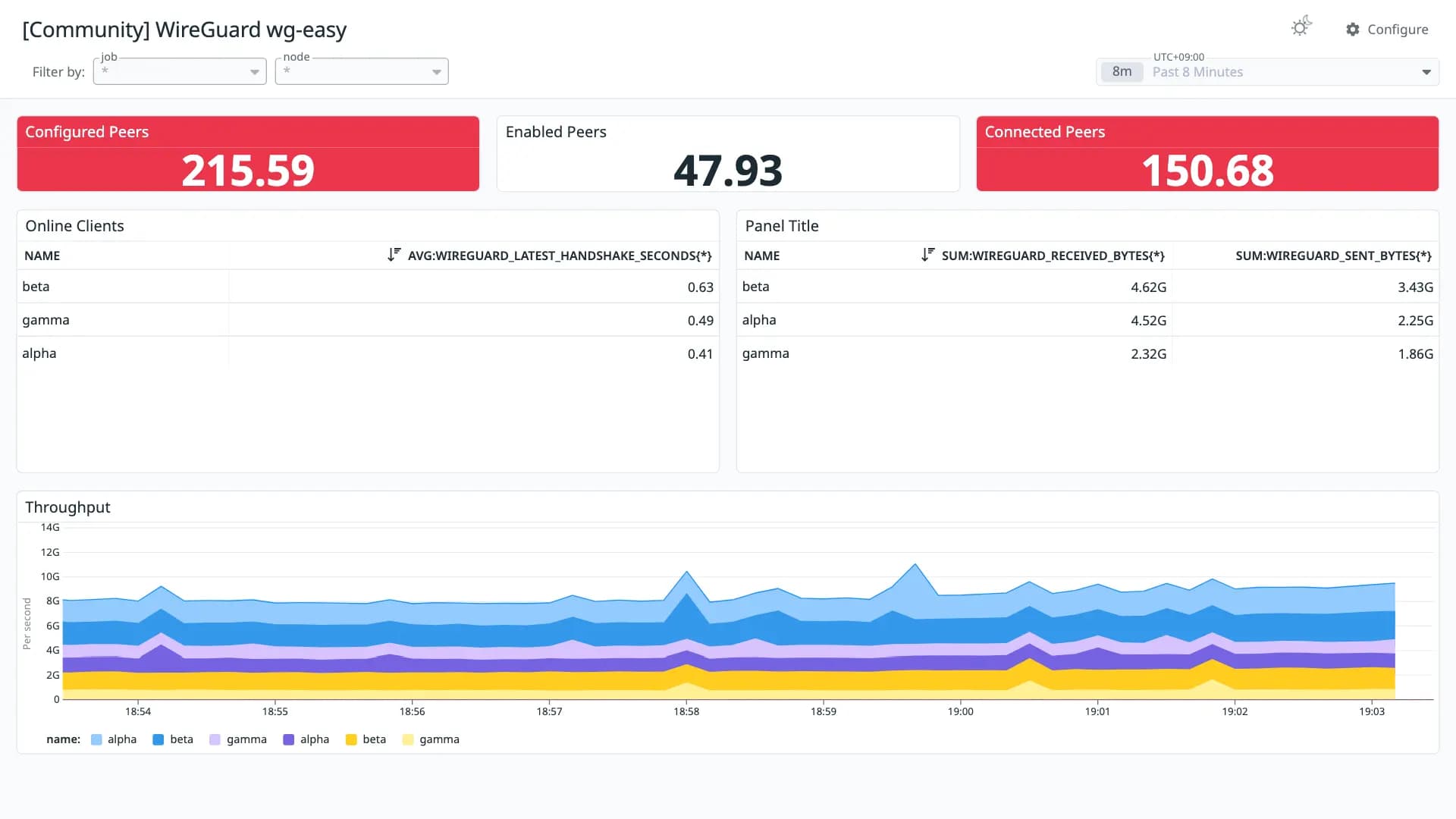The image size is (1456, 819).
Task: Click the light blue alpha legend swatch
Action: [x=96, y=739]
